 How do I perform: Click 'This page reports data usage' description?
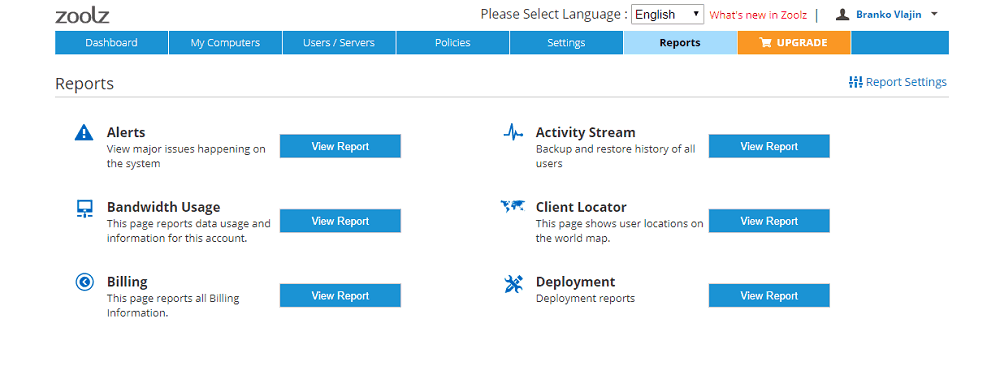coord(189,231)
